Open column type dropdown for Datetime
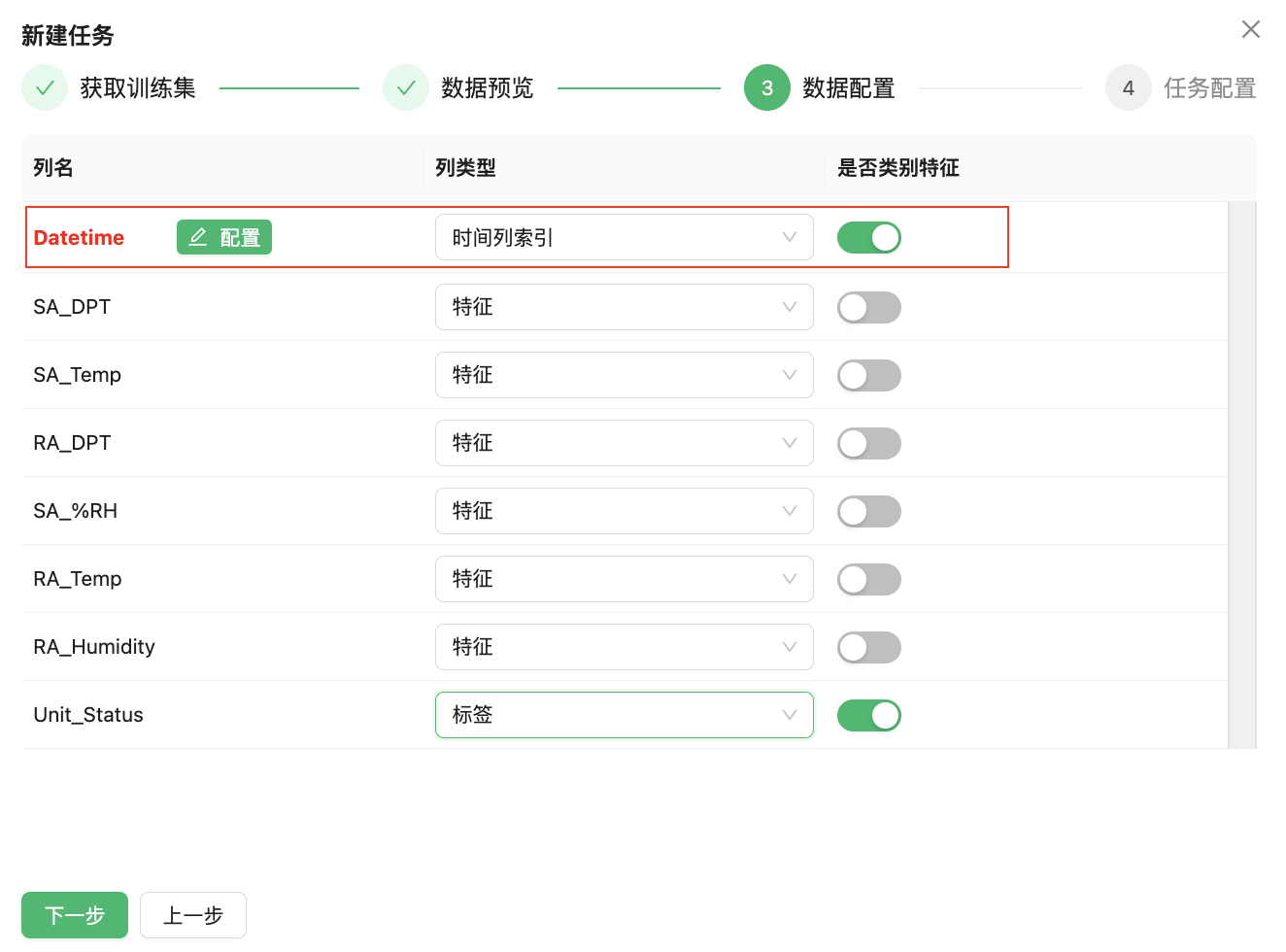Screen dimensions: 1286x952 click(x=624, y=237)
